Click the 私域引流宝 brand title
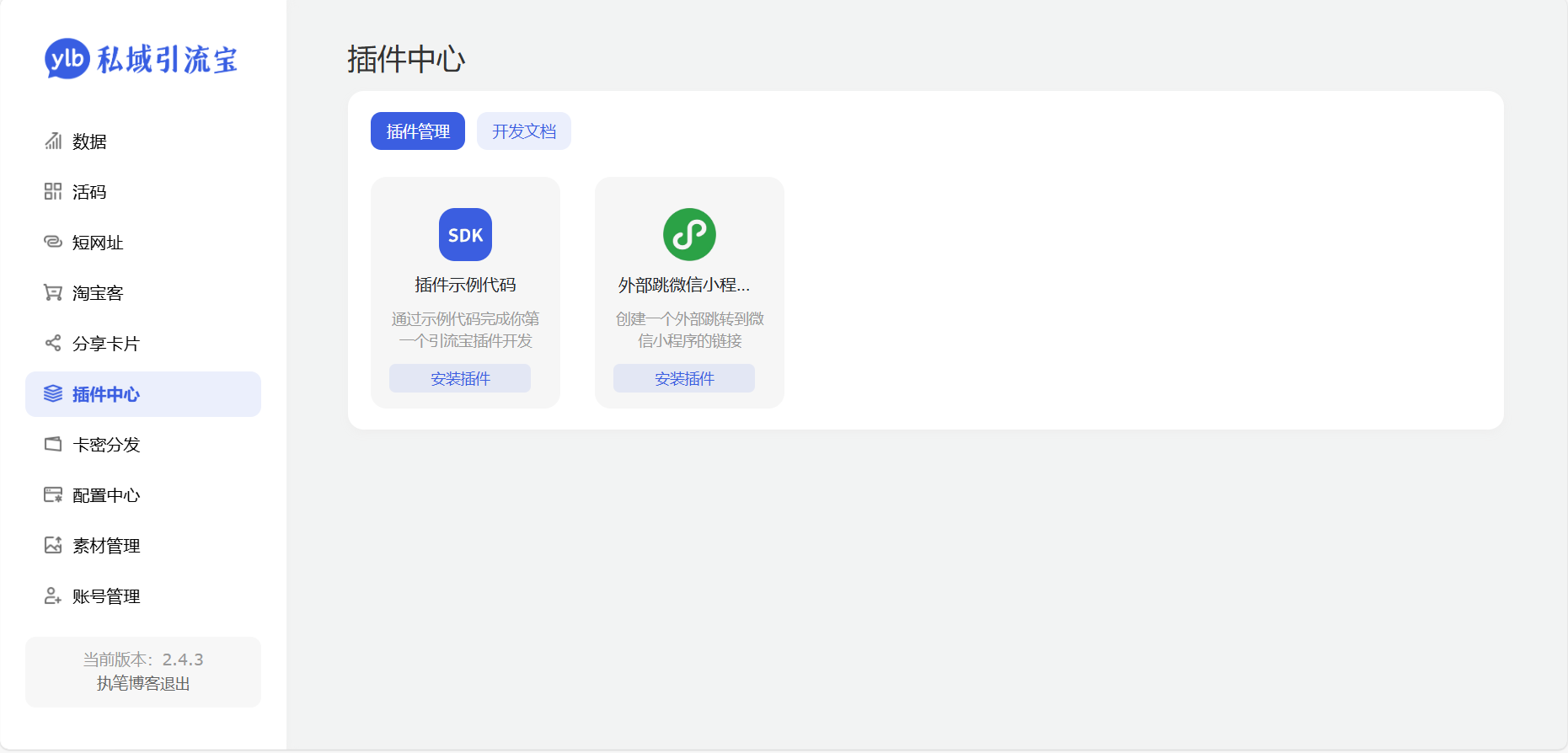 coord(168,60)
